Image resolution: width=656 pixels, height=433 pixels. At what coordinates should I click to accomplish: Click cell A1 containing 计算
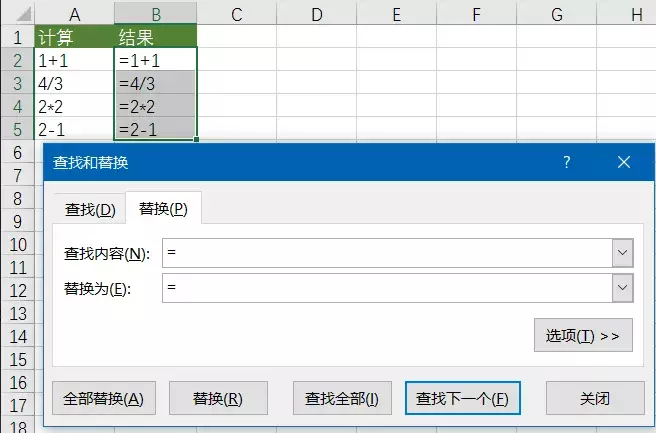[75, 38]
